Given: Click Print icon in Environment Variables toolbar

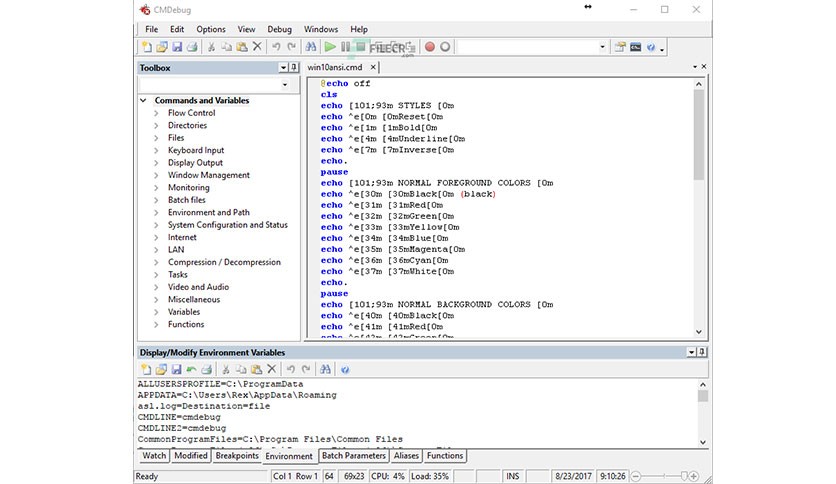Looking at the screenshot, I should (207, 369).
